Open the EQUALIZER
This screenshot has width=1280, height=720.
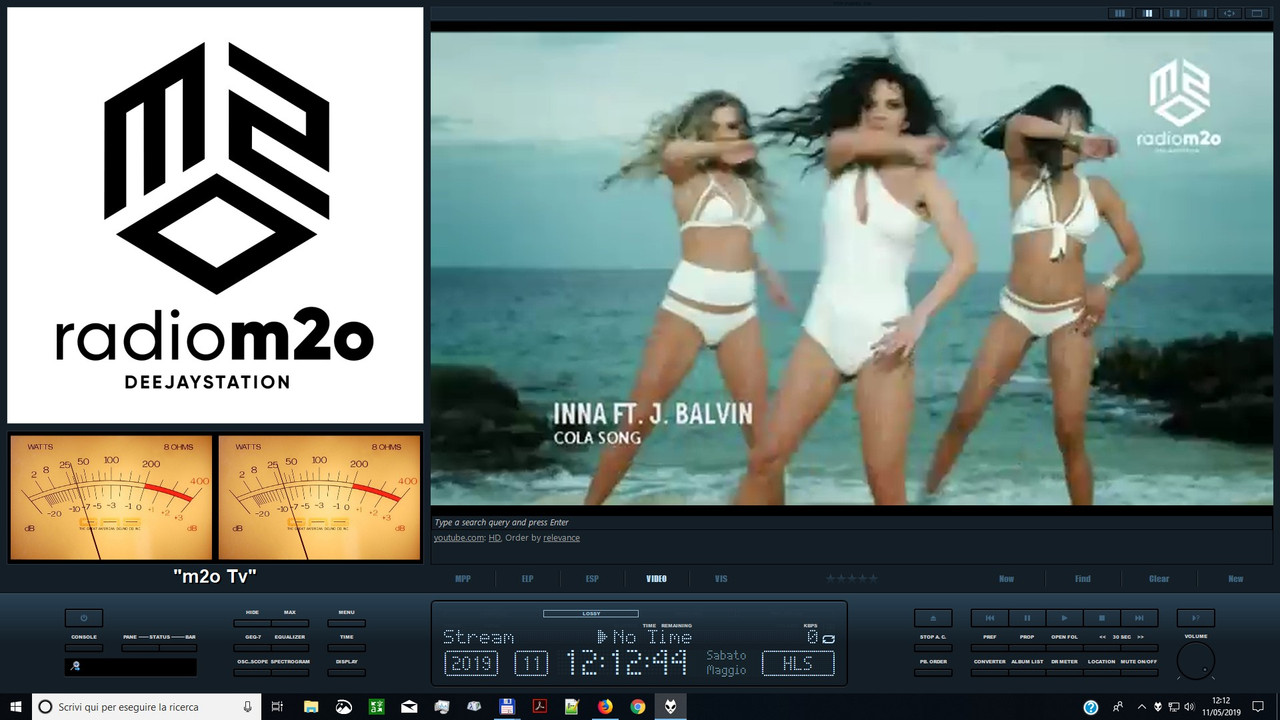click(x=290, y=648)
